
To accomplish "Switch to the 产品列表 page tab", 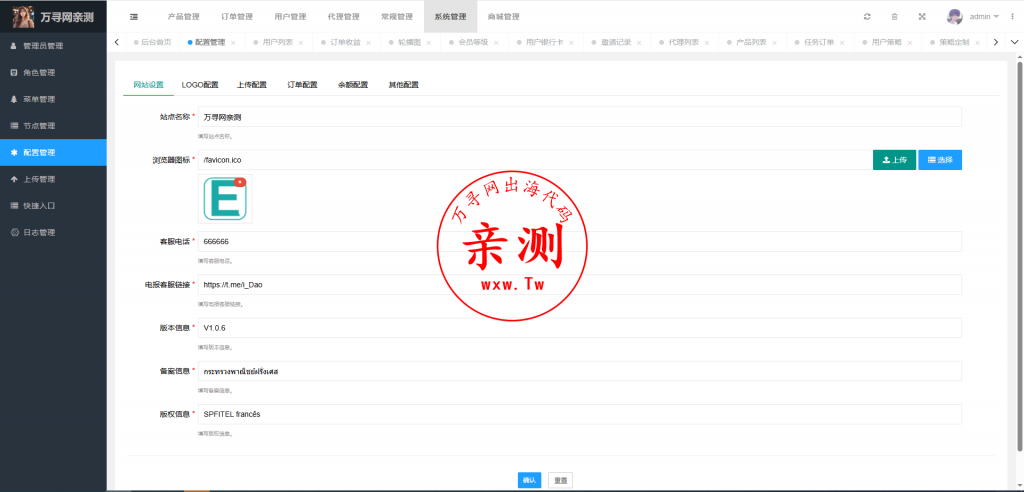I will pyautogui.click(x=751, y=42).
